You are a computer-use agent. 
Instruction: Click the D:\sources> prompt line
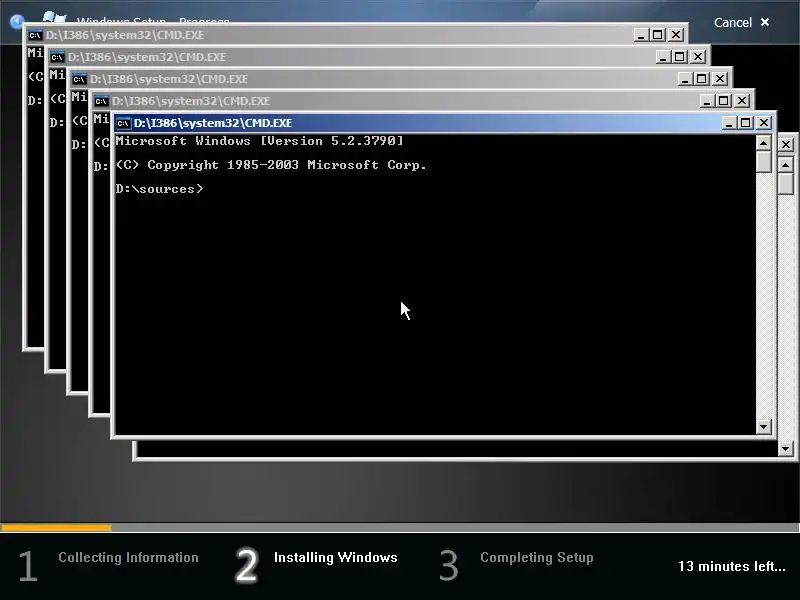point(159,189)
